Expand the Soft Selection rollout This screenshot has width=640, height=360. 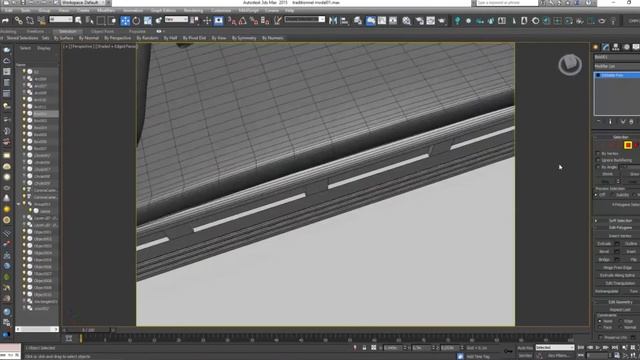click(620, 220)
